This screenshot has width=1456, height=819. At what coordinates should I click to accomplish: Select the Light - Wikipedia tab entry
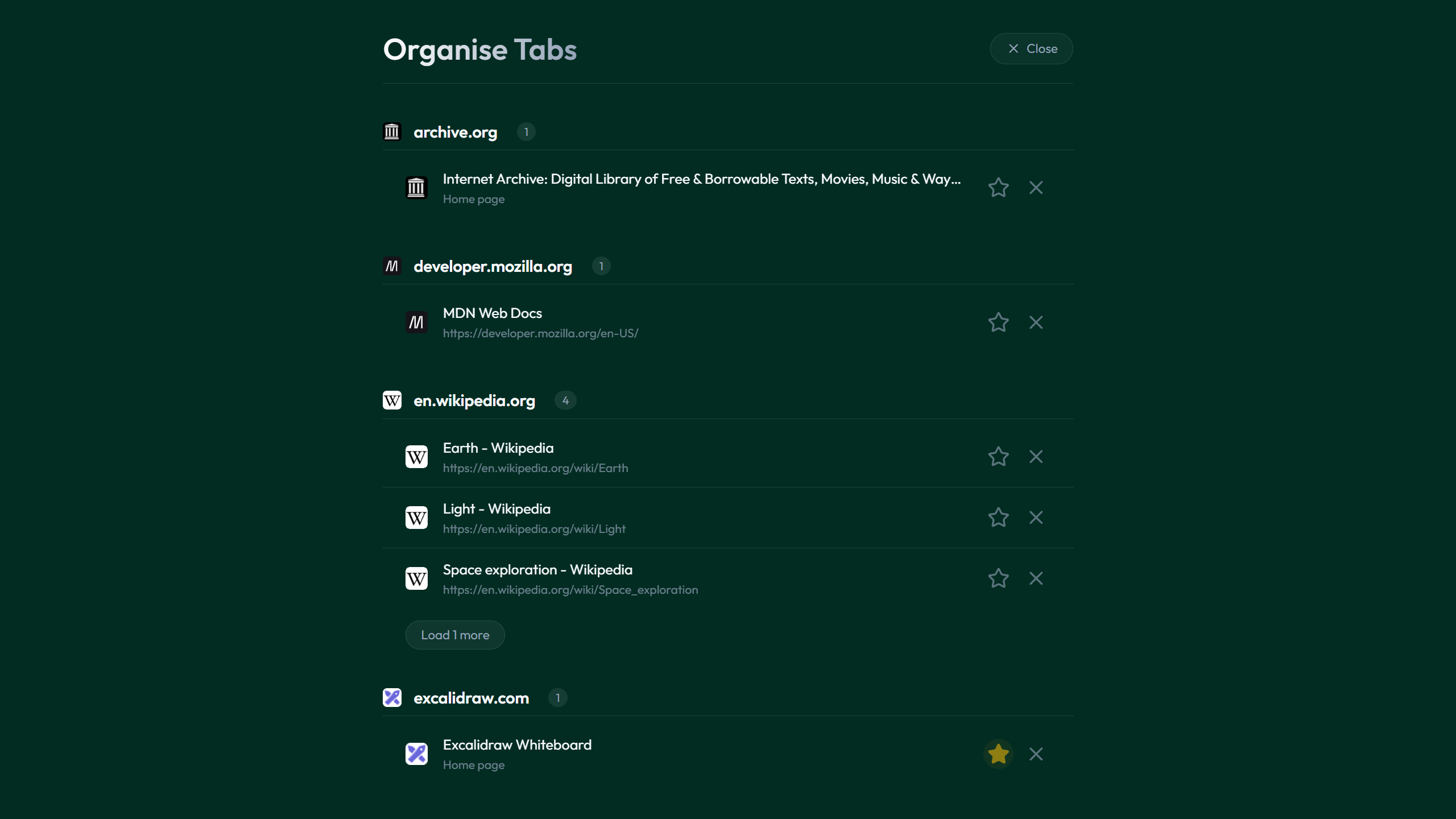(682, 517)
